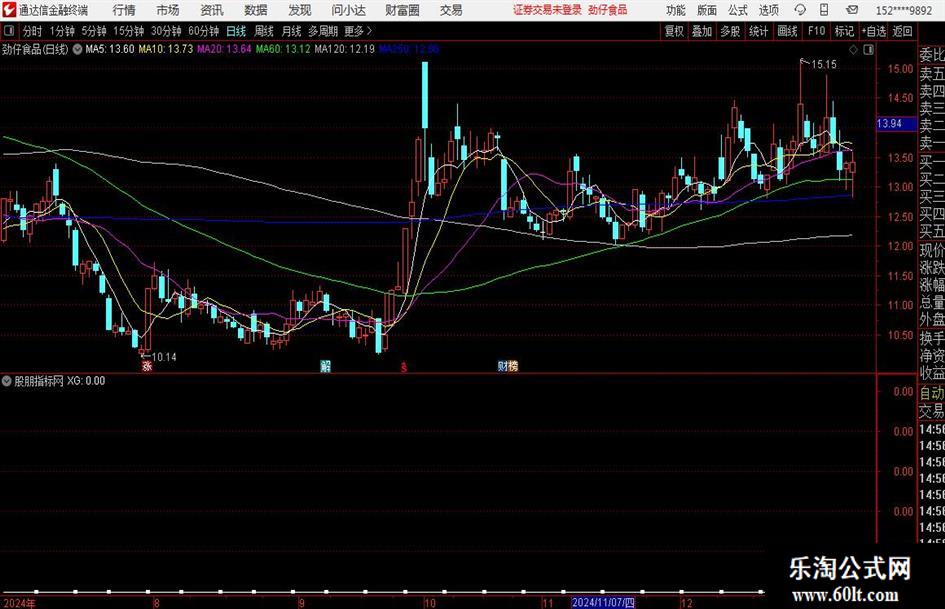Open the 问小达 menu
The image size is (945, 609).
pyautogui.click(x=348, y=10)
